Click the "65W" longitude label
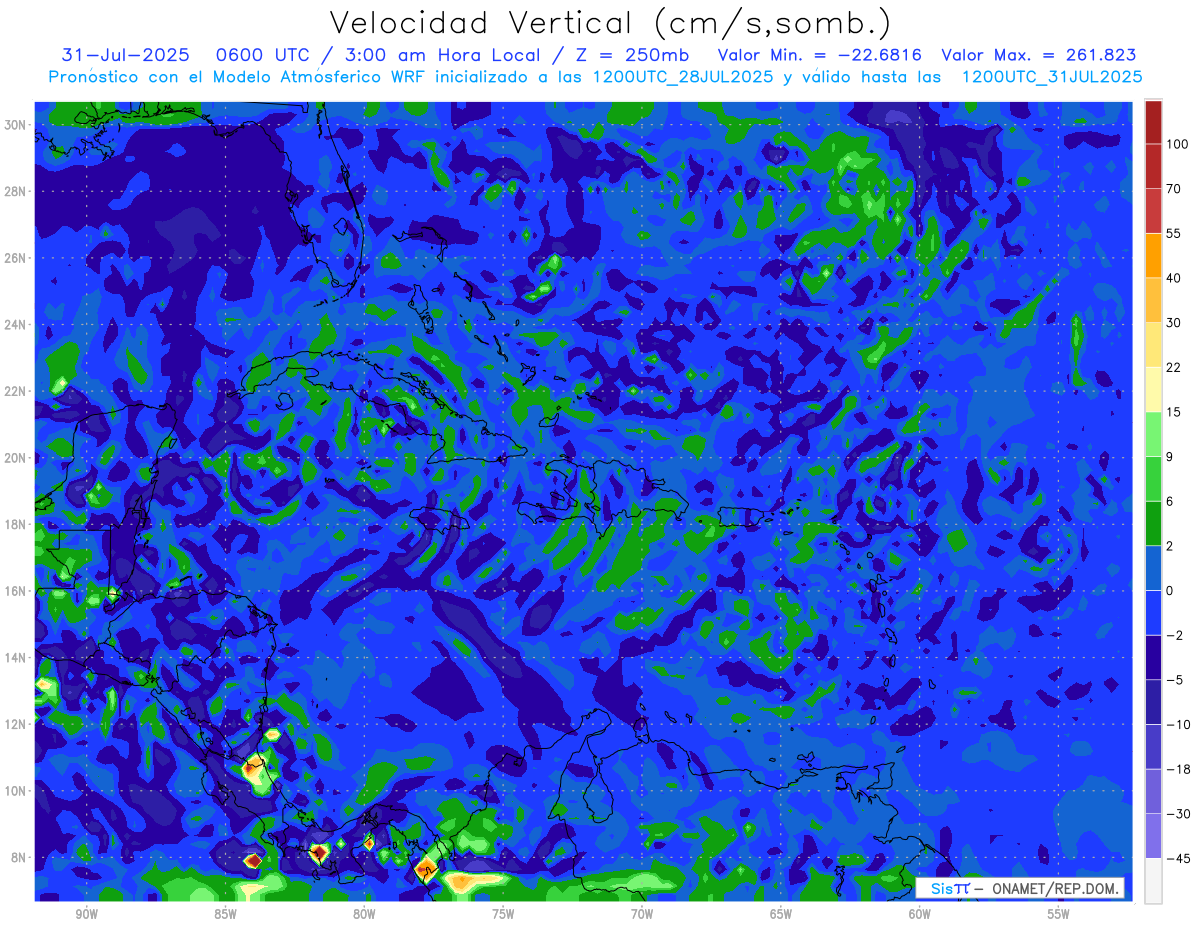 click(781, 914)
